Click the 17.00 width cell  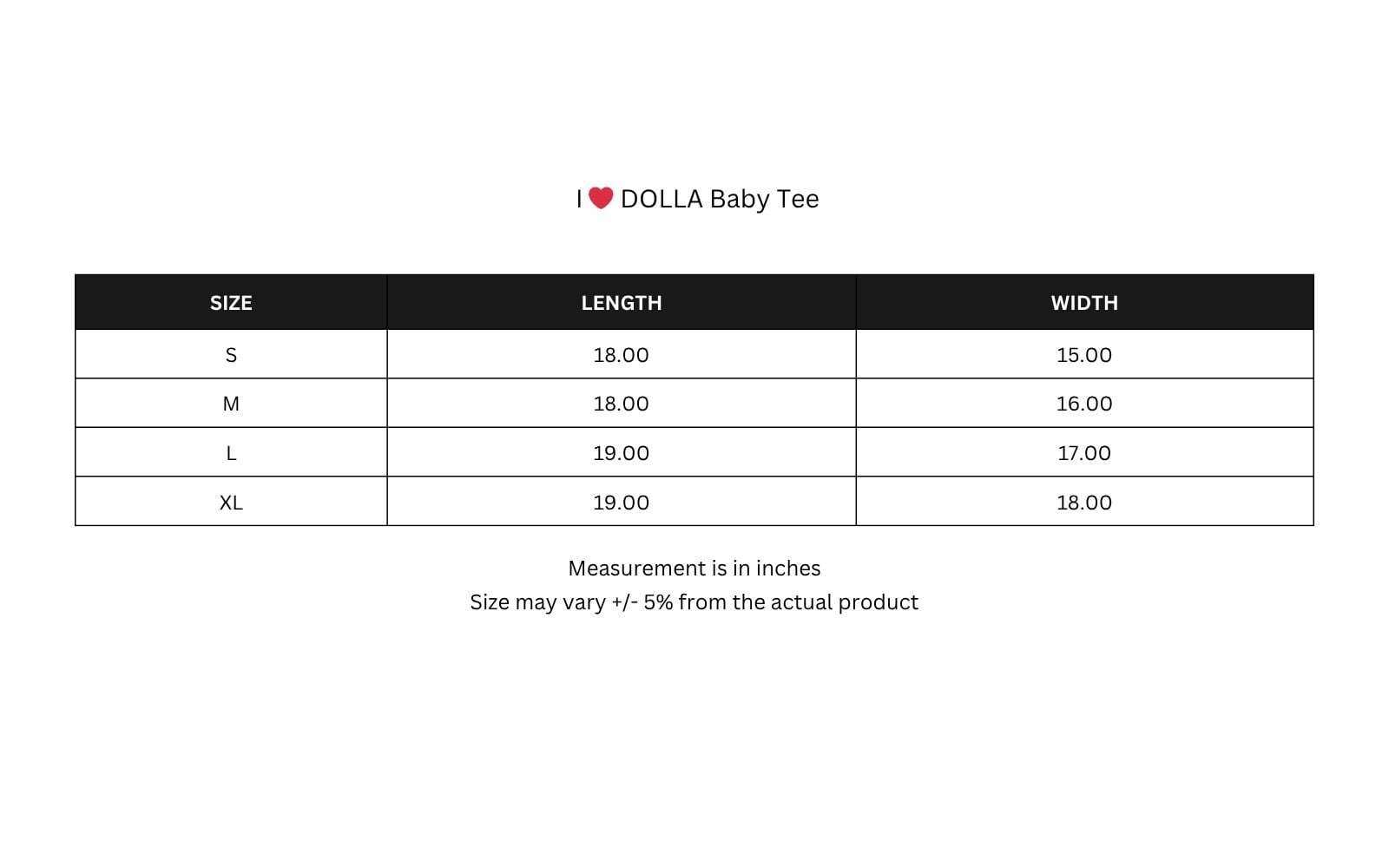(1084, 453)
